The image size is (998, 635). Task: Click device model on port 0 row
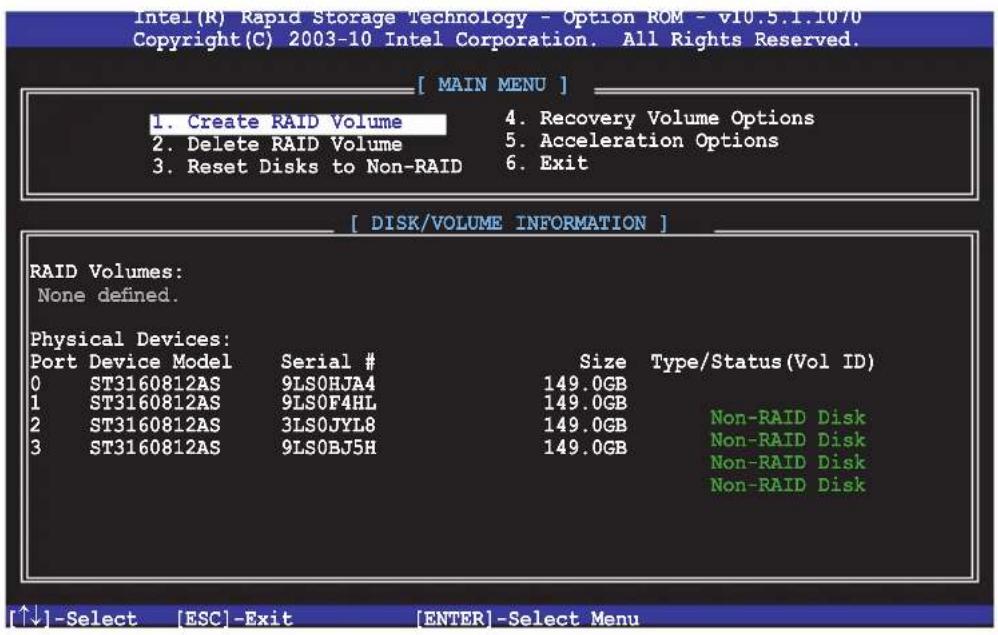click(155, 384)
